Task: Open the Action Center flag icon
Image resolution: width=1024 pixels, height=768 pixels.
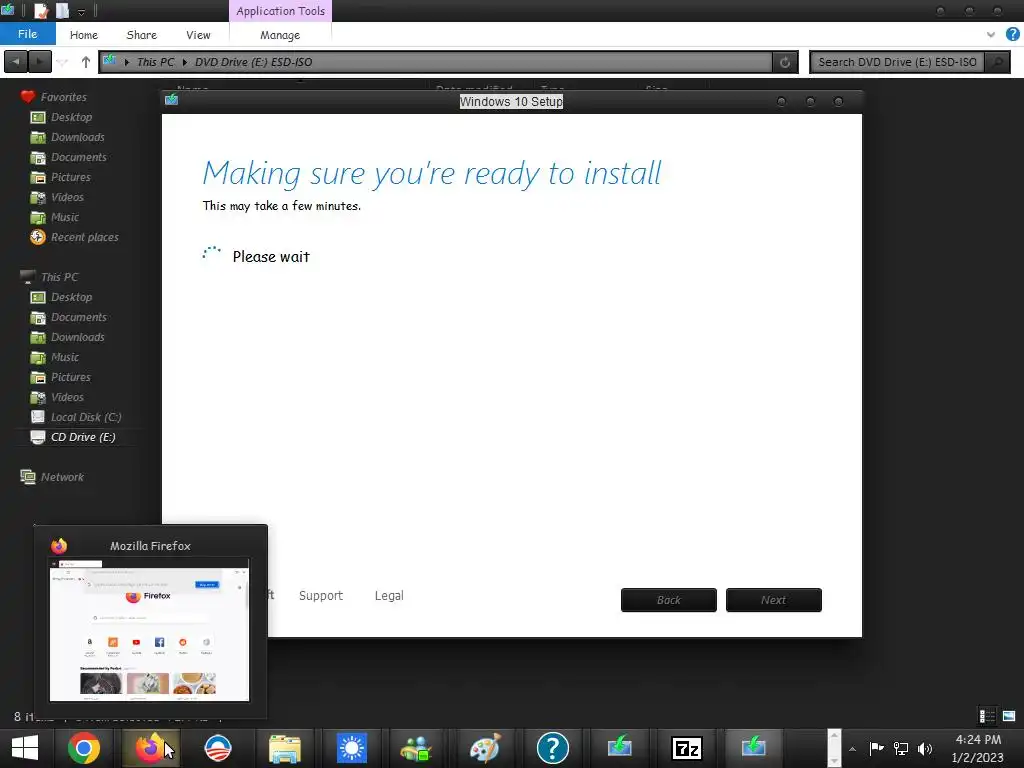Action: [x=876, y=748]
